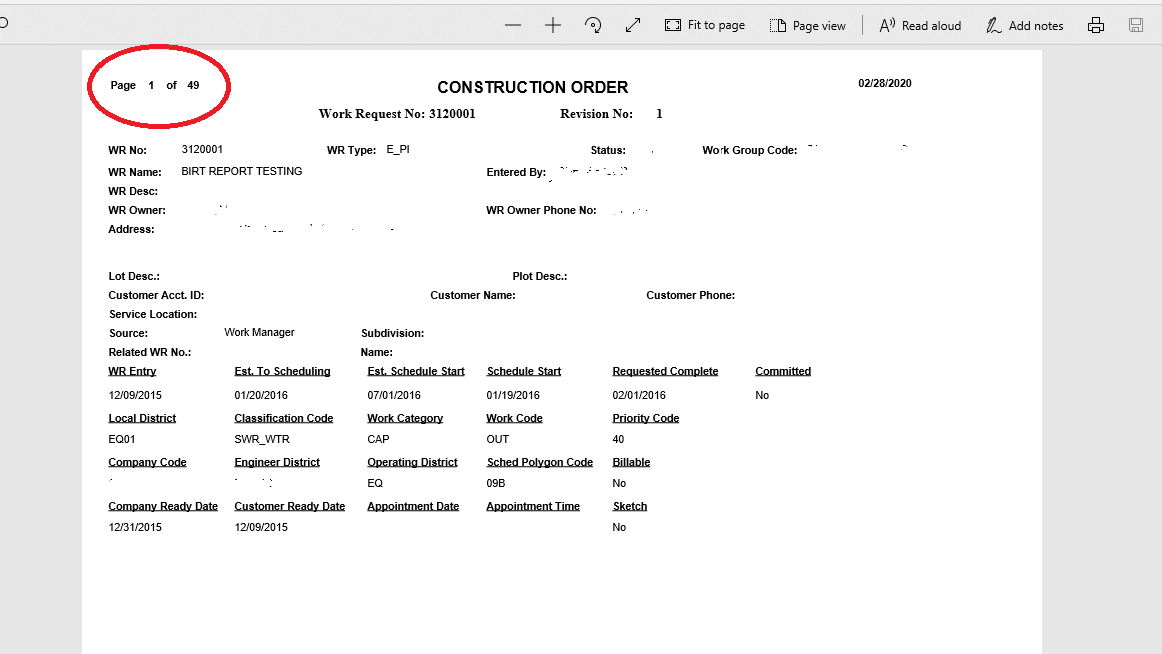
Task: Select the Sched Polygon Code value 09B
Action: point(496,483)
